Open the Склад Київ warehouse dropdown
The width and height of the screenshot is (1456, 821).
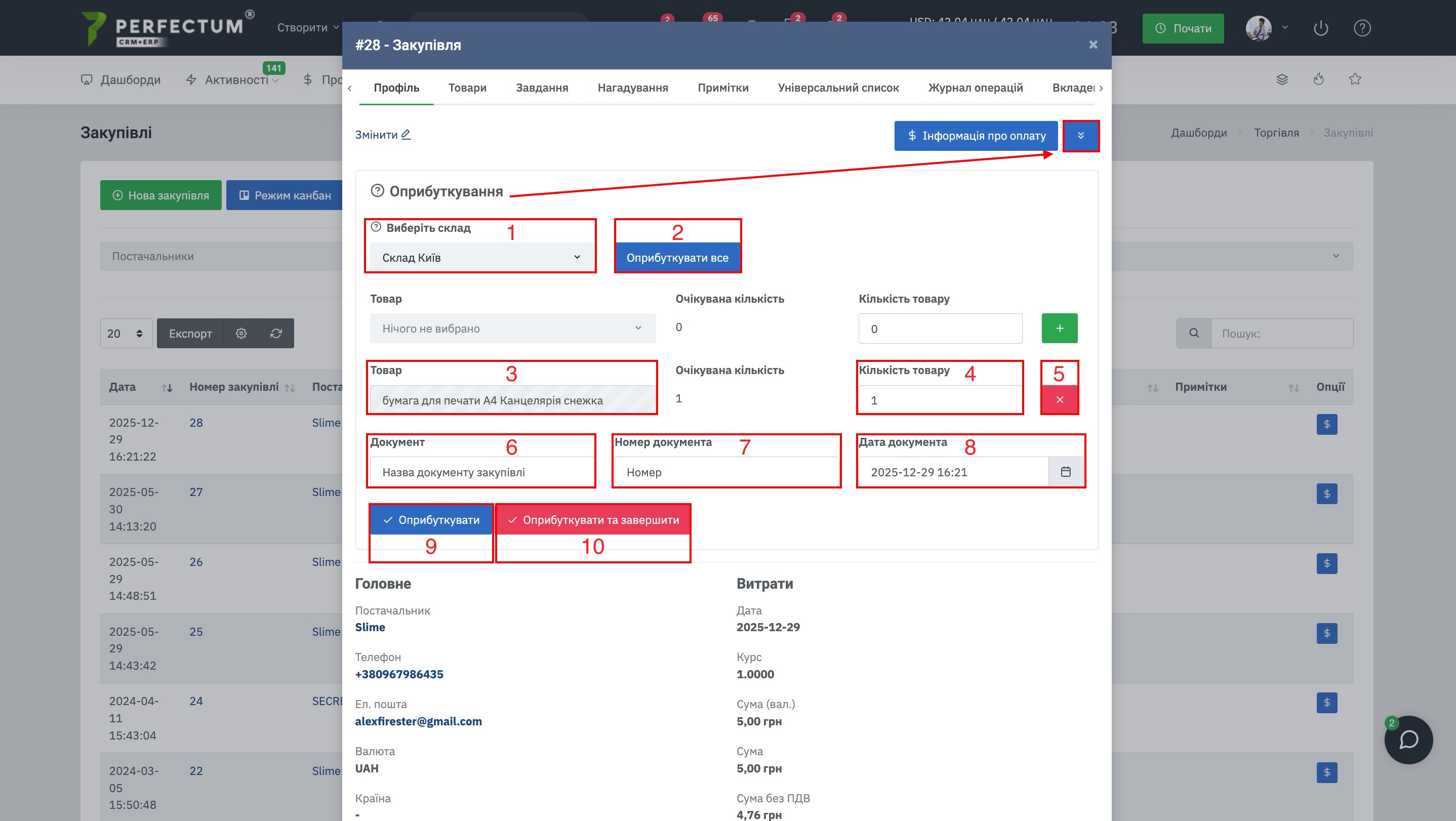[x=480, y=258]
